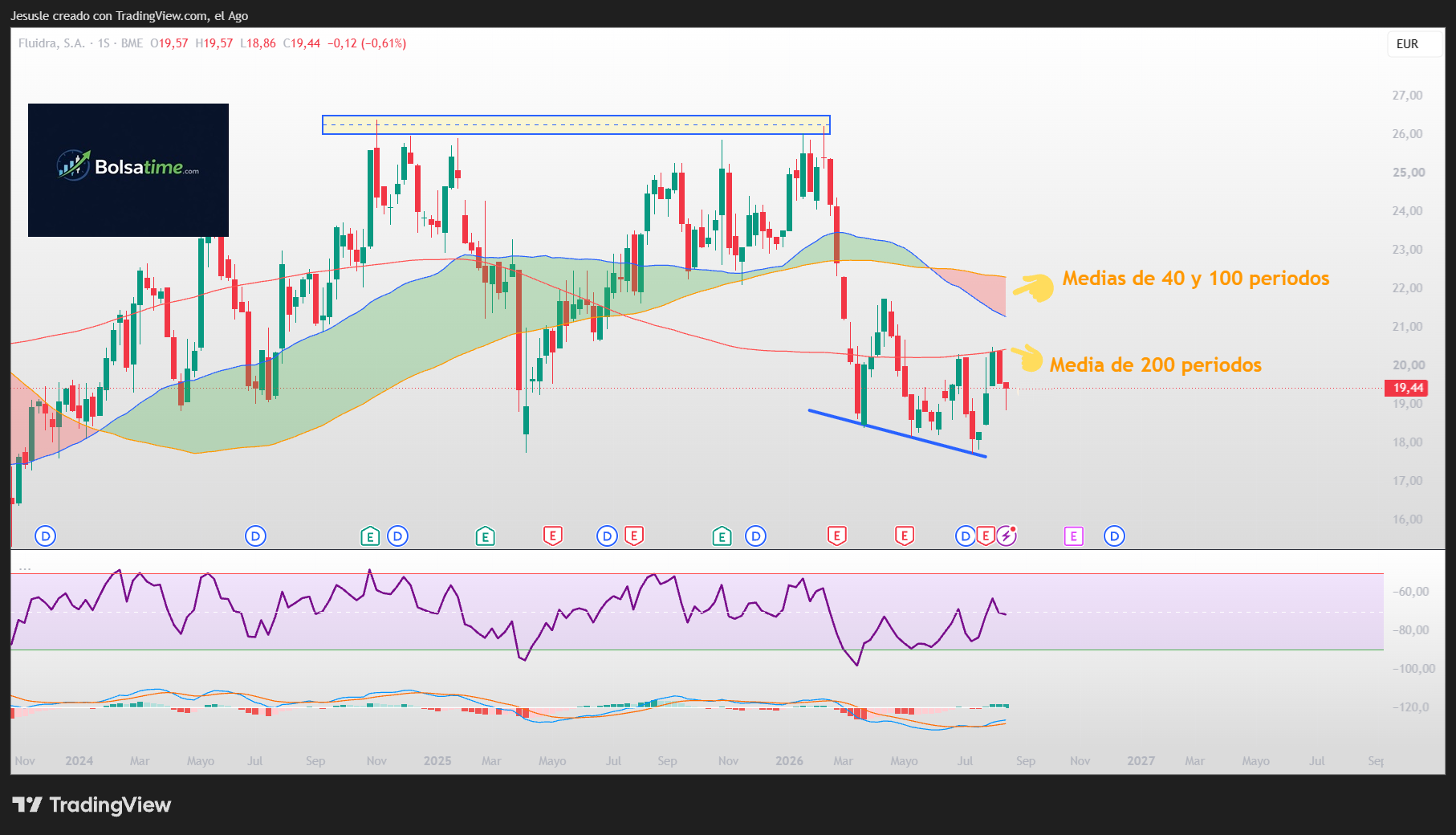The width and height of the screenshot is (1456, 835).
Task: Click the price change −0,12 (−0,61%)
Action: [367, 43]
